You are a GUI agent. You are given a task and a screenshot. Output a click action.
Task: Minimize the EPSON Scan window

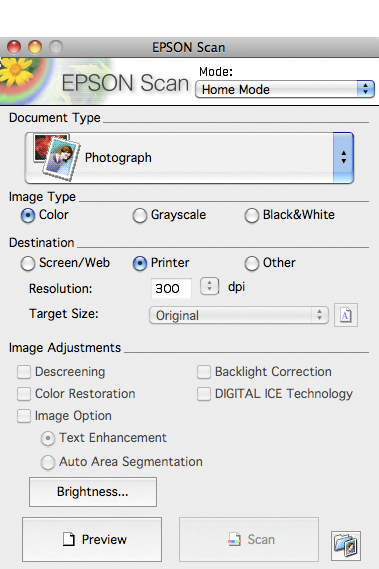[35, 47]
